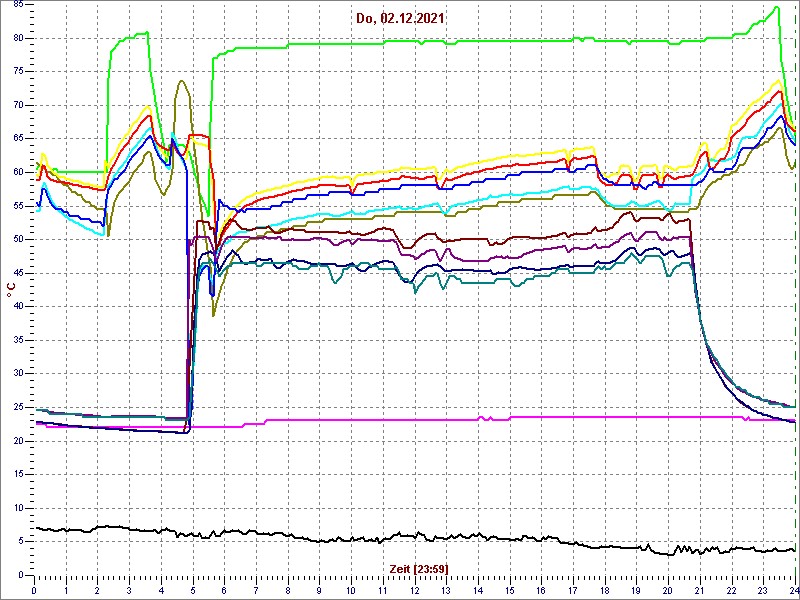
Task: Click hour 18 on the time axis
Action: click(x=605, y=591)
